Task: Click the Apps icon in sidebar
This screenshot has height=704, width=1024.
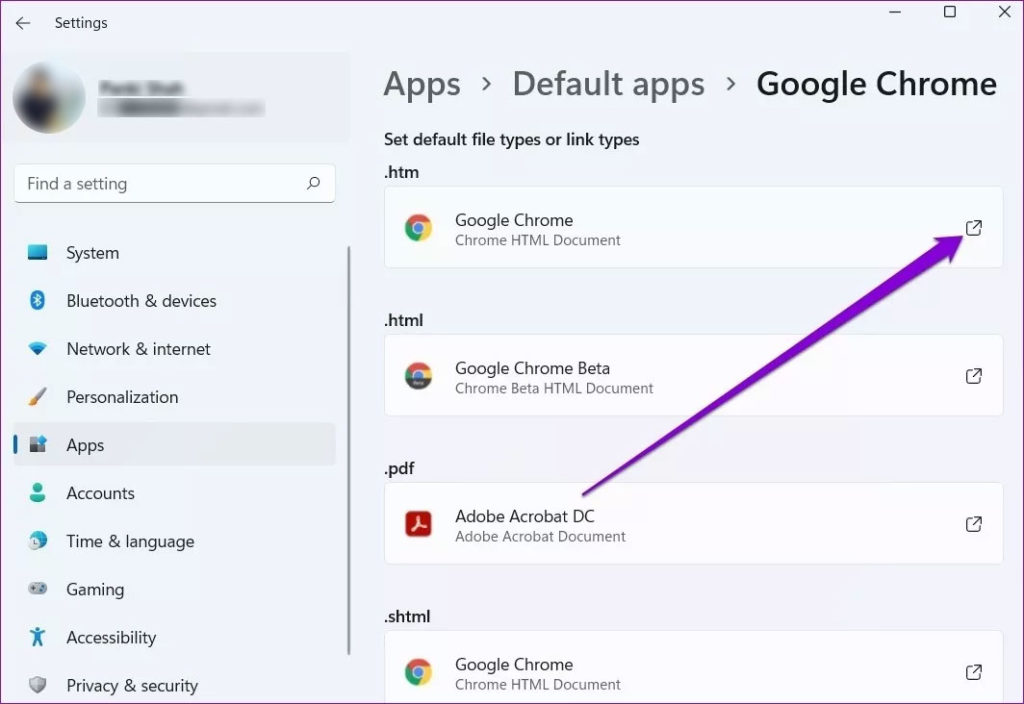Action: pyautogui.click(x=37, y=444)
